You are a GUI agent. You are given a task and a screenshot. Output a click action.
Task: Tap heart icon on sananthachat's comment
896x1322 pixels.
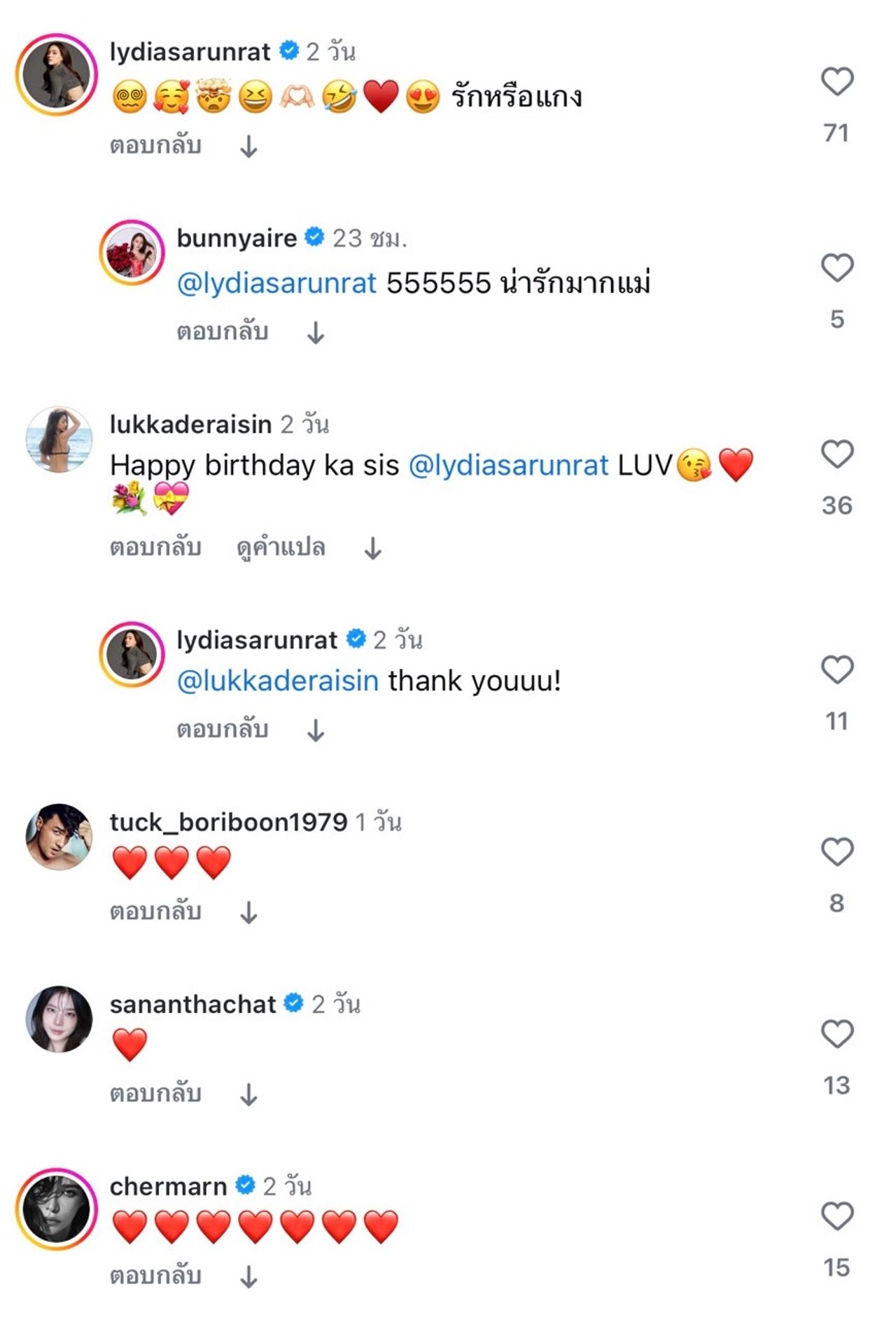click(x=836, y=1034)
